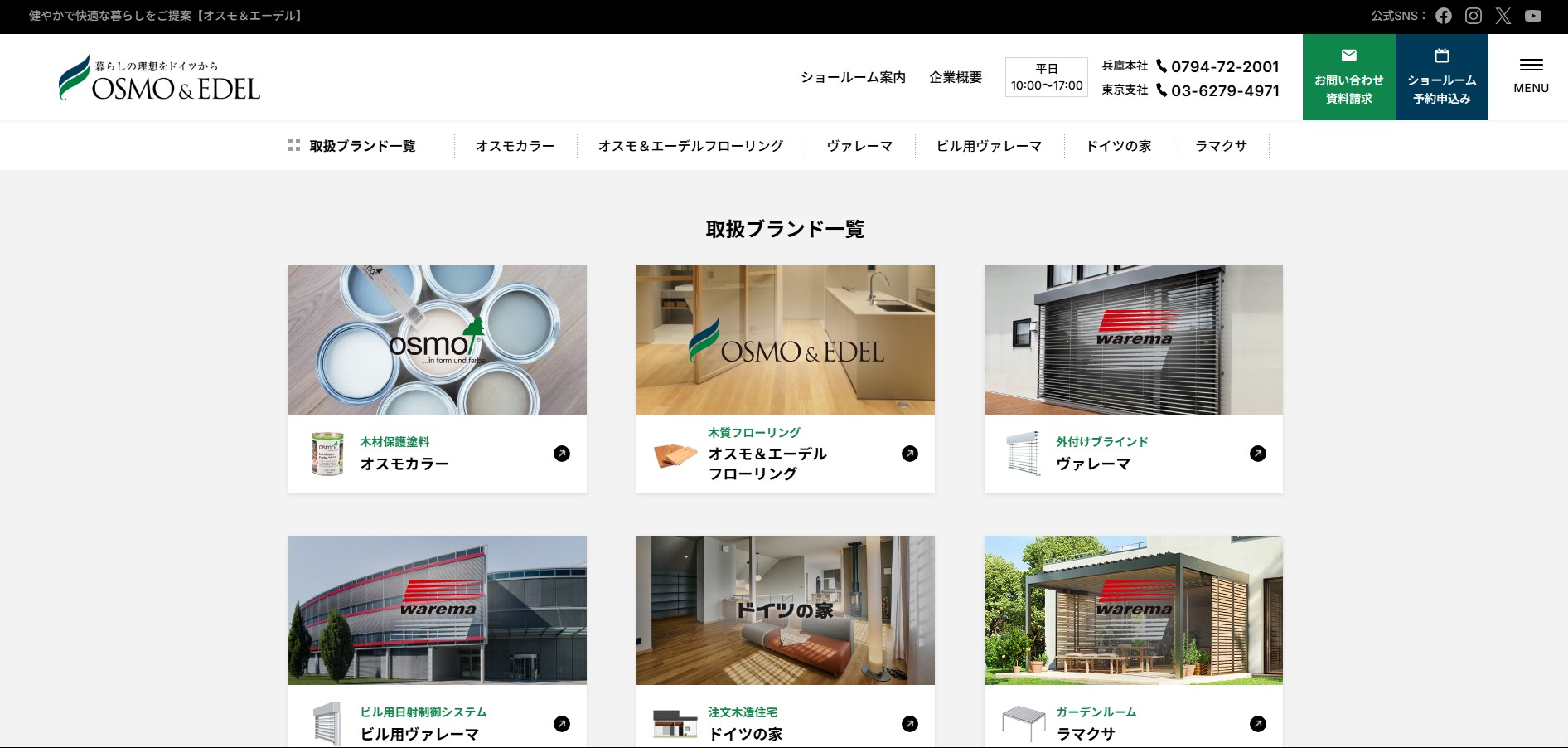Click お問い合わせ 資料請求 green button

click(x=1349, y=77)
